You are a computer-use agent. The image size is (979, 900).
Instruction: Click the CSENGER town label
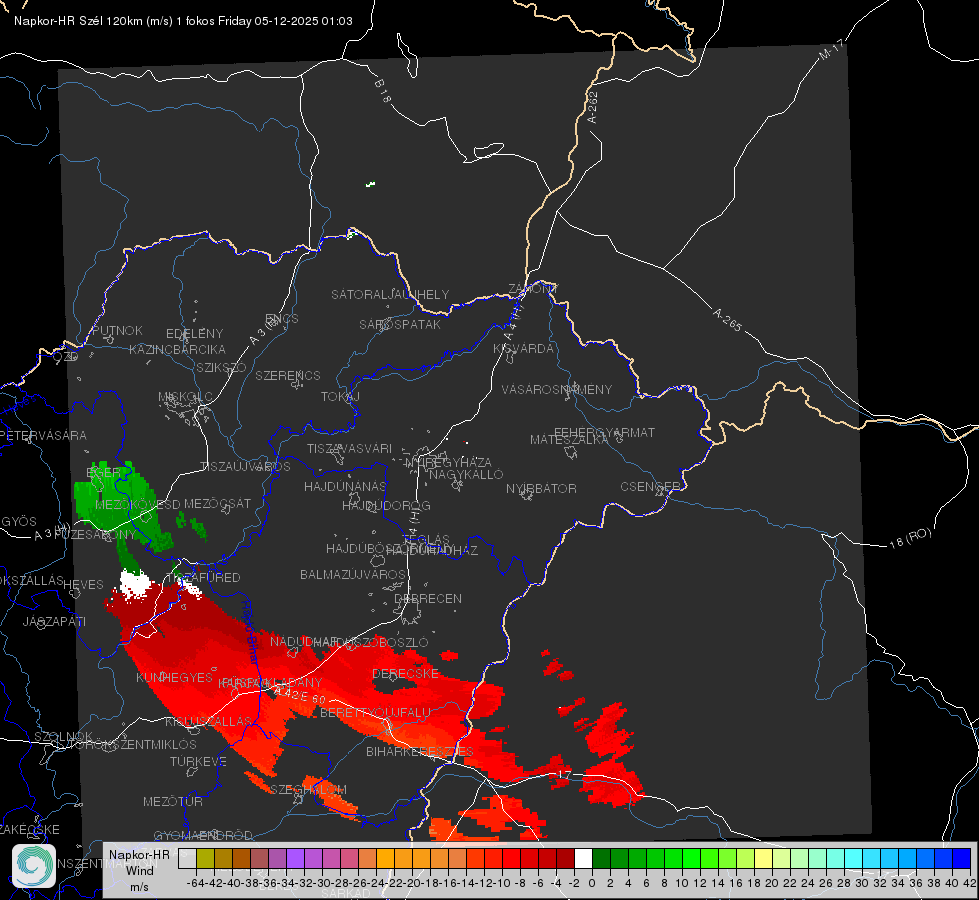tap(650, 487)
